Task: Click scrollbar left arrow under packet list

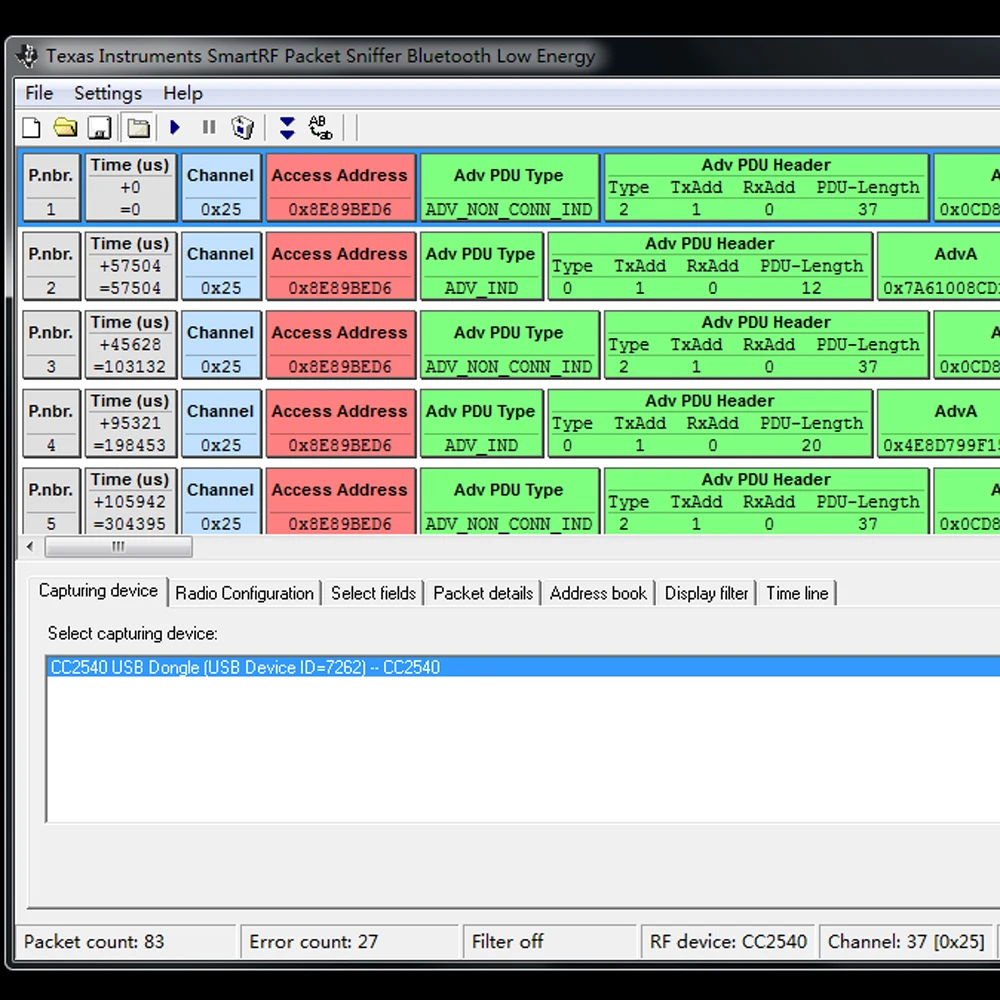Action: pos(30,547)
